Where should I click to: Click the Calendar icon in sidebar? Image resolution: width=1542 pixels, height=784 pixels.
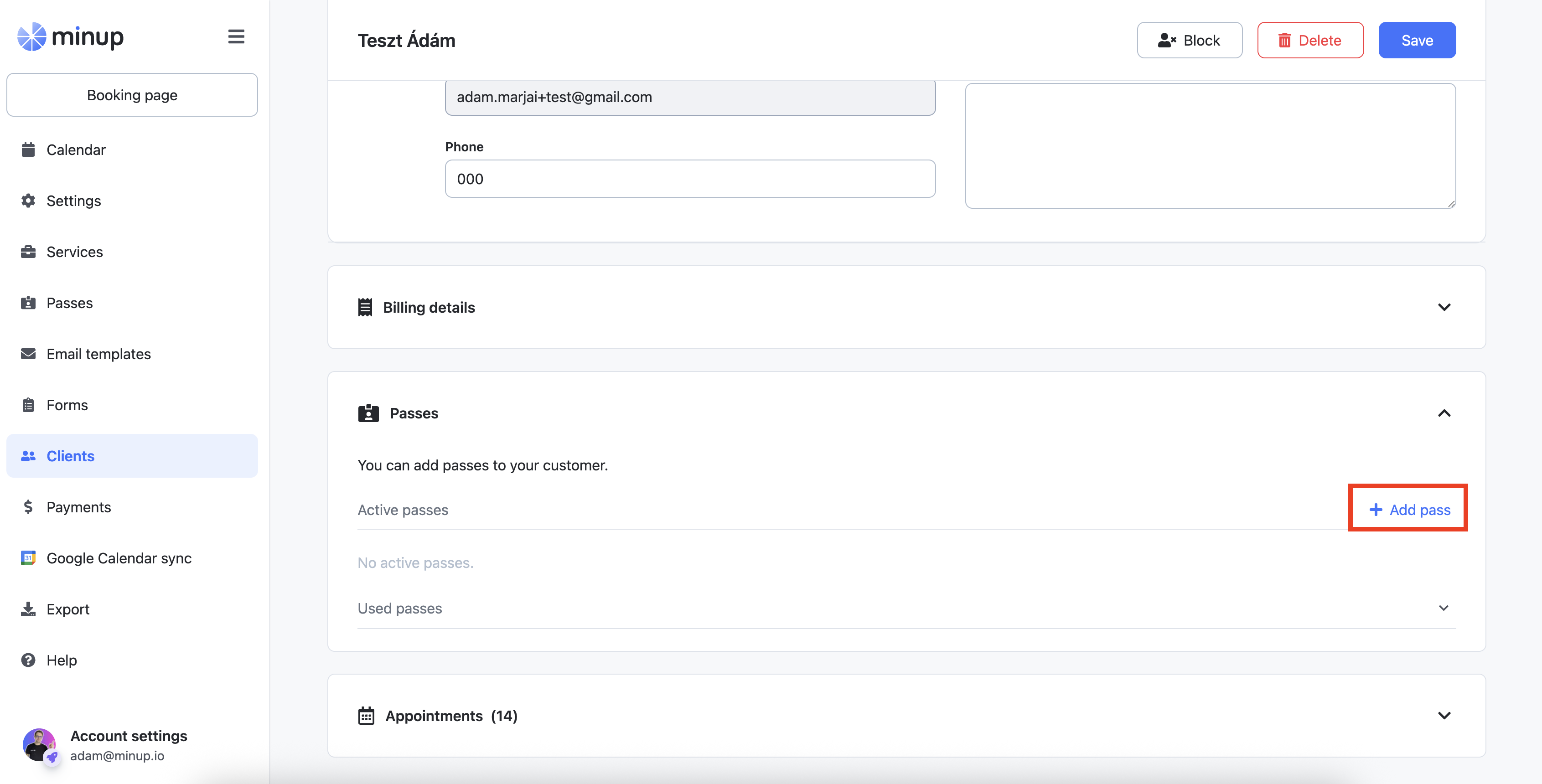click(x=28, y=150)
